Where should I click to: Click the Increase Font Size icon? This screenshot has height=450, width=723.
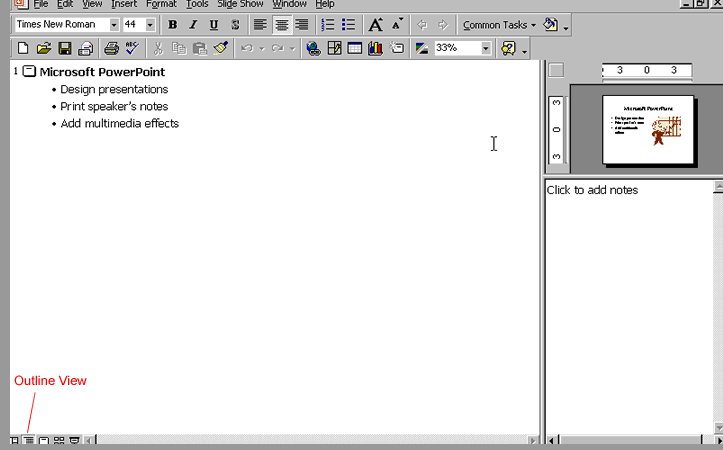coord(375,24)
